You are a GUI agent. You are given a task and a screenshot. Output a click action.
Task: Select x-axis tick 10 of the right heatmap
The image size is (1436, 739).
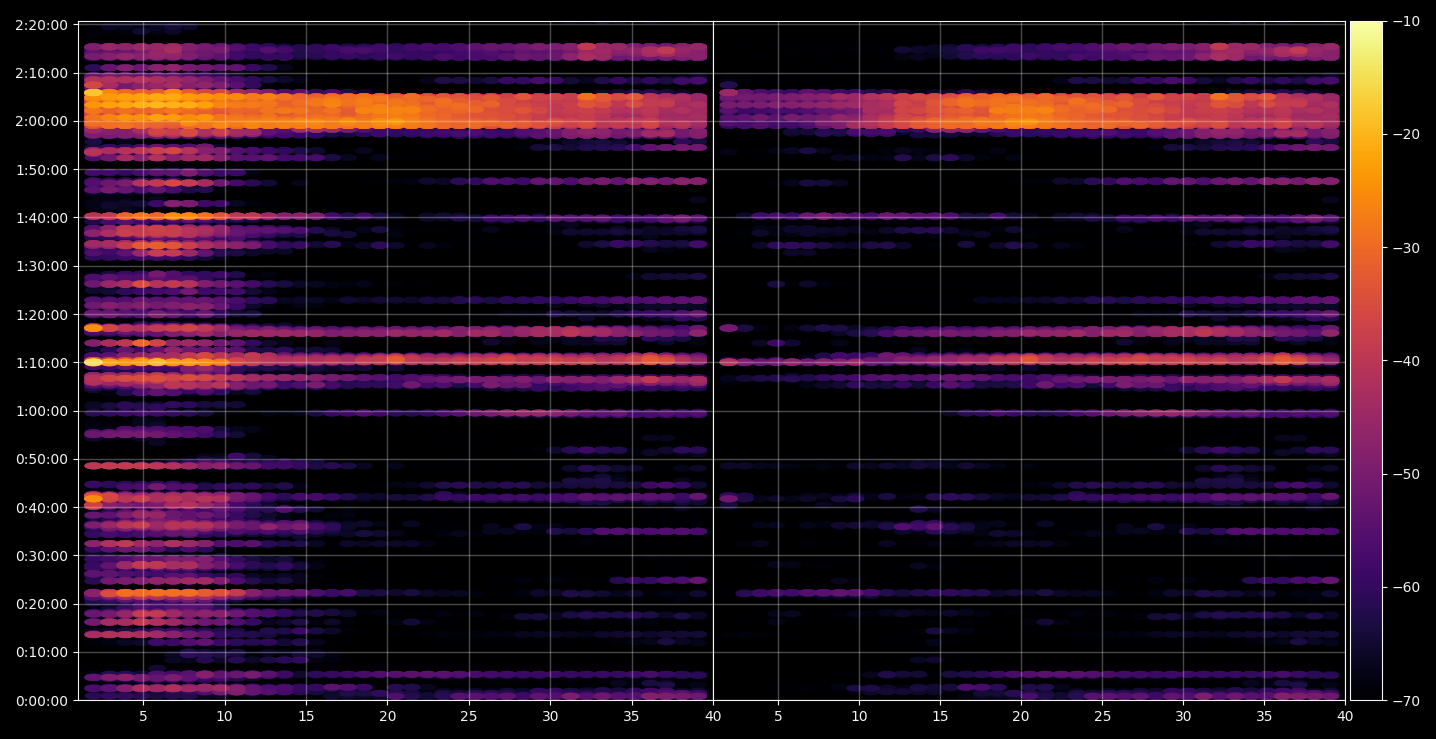pyautogui.click(x=858, y=716)
